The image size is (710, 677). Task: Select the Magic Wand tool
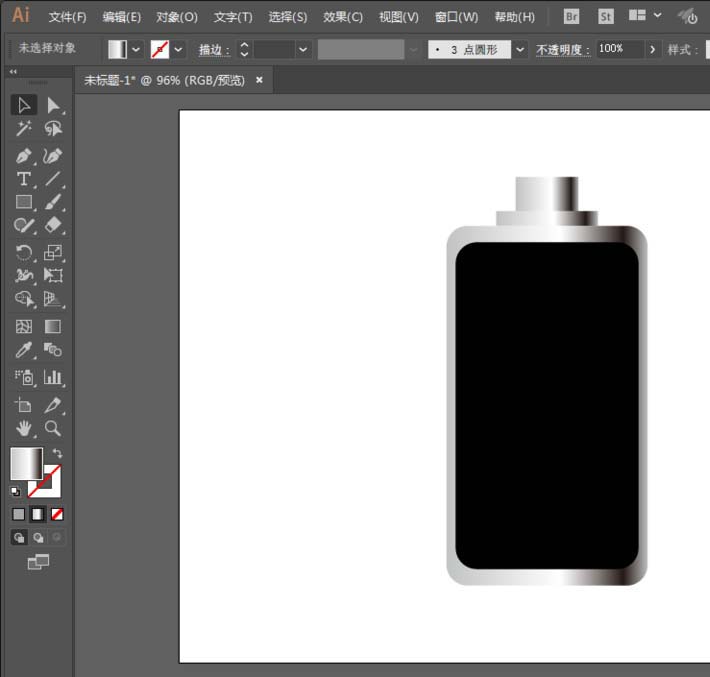24,129
